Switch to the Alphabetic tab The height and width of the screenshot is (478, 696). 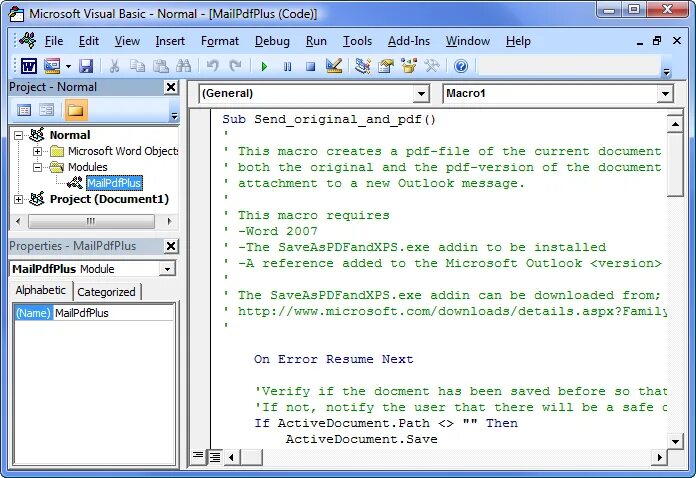40,290
